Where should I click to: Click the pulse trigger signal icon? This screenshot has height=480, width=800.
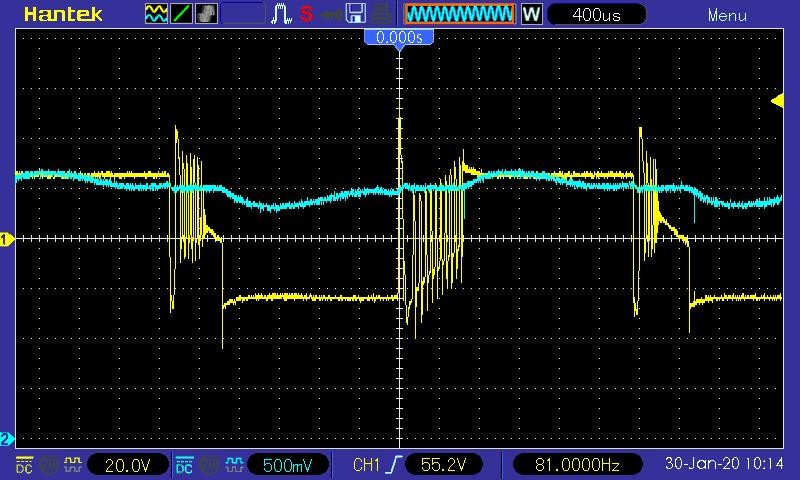(x=281, y=14)
